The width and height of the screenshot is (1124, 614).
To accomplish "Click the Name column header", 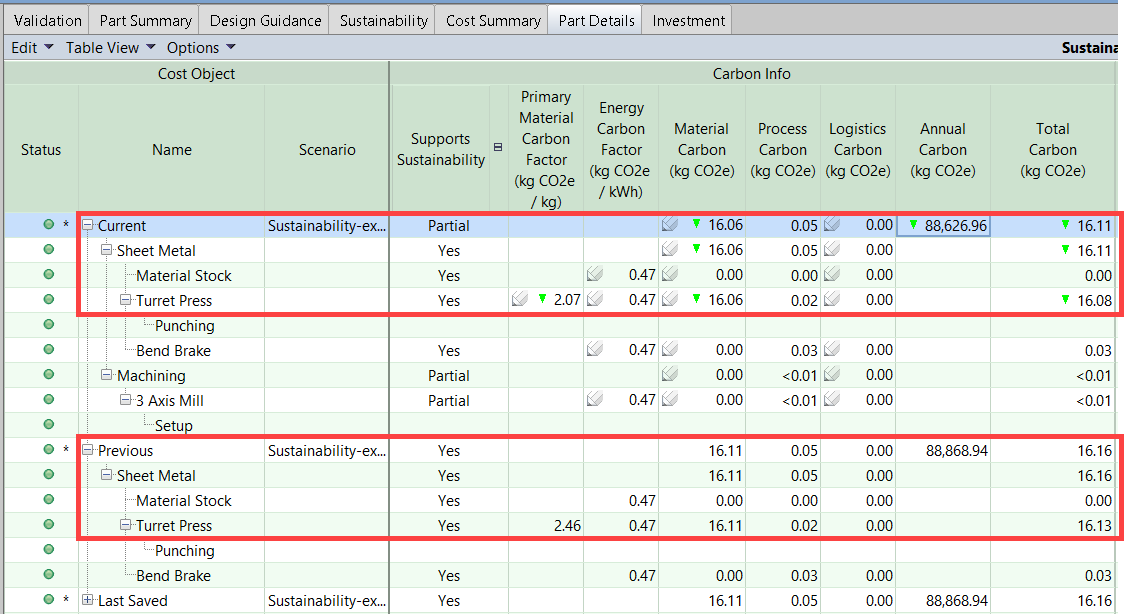I will (x=171, y=149).
